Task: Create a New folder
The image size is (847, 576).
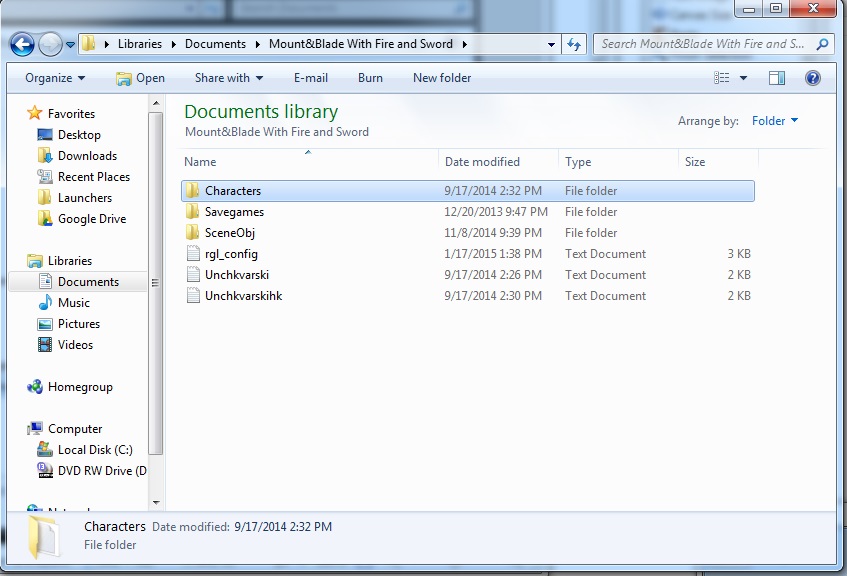Action: pyautogui.click(x=442, y=78)
